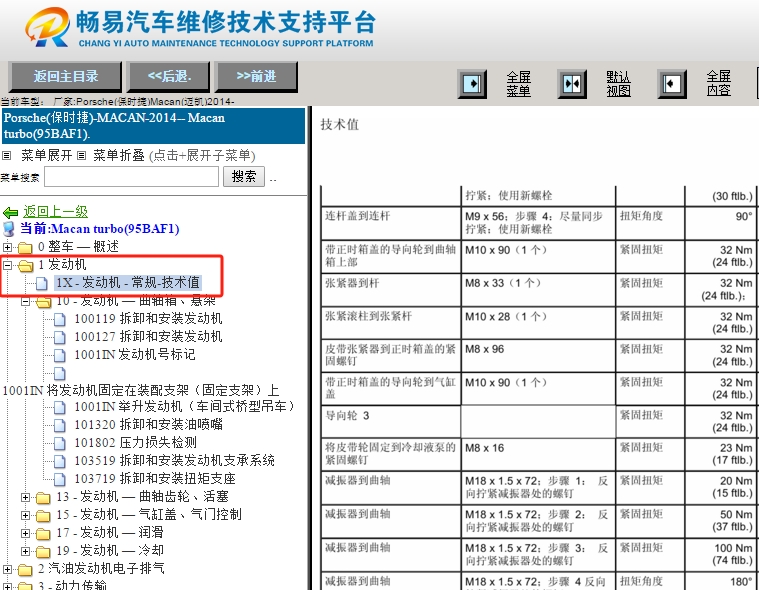Click the 全屏菜单 layout icon

click(472, 84)
